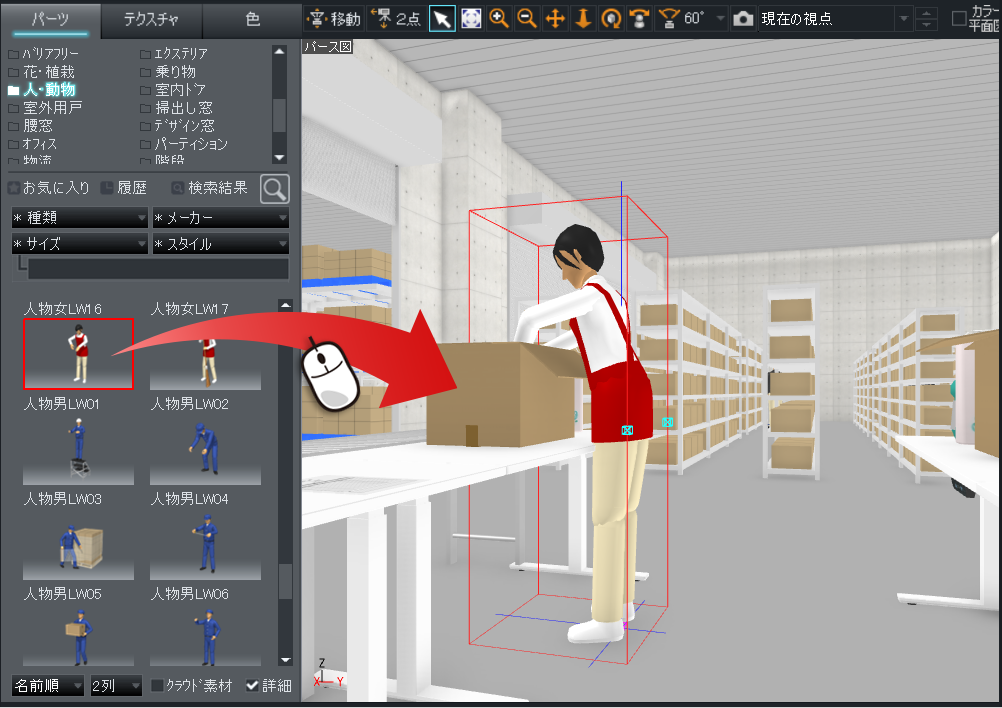The image size is (1002, 708).
Task: Open the メーカー filter dropdown
Action: 220,217
